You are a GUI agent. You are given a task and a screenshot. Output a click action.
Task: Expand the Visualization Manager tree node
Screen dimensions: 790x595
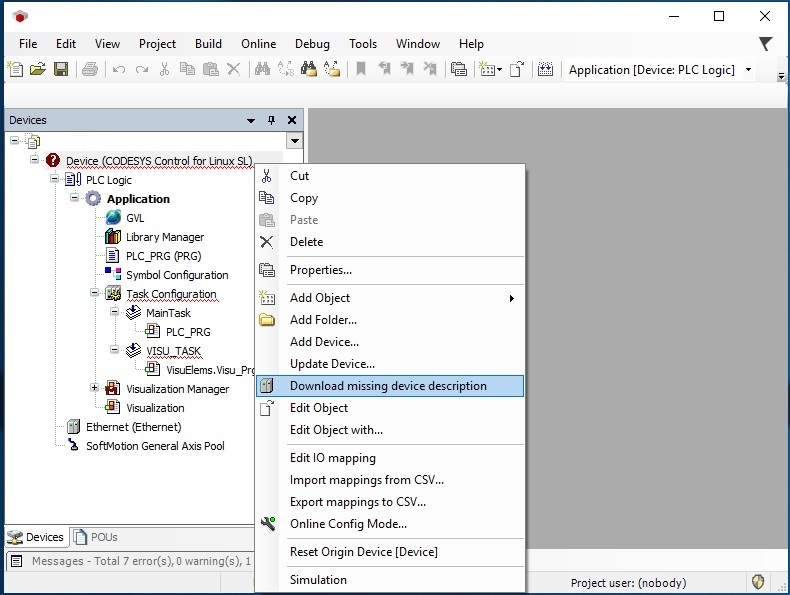[95, 387]
